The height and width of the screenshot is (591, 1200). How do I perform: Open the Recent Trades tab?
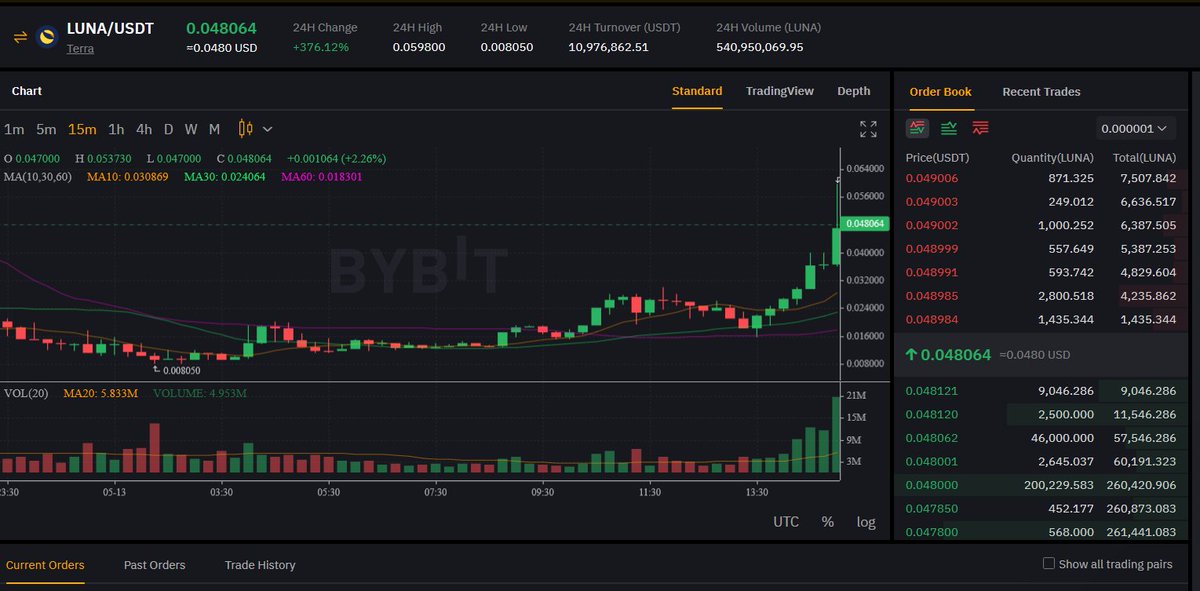1041,92
